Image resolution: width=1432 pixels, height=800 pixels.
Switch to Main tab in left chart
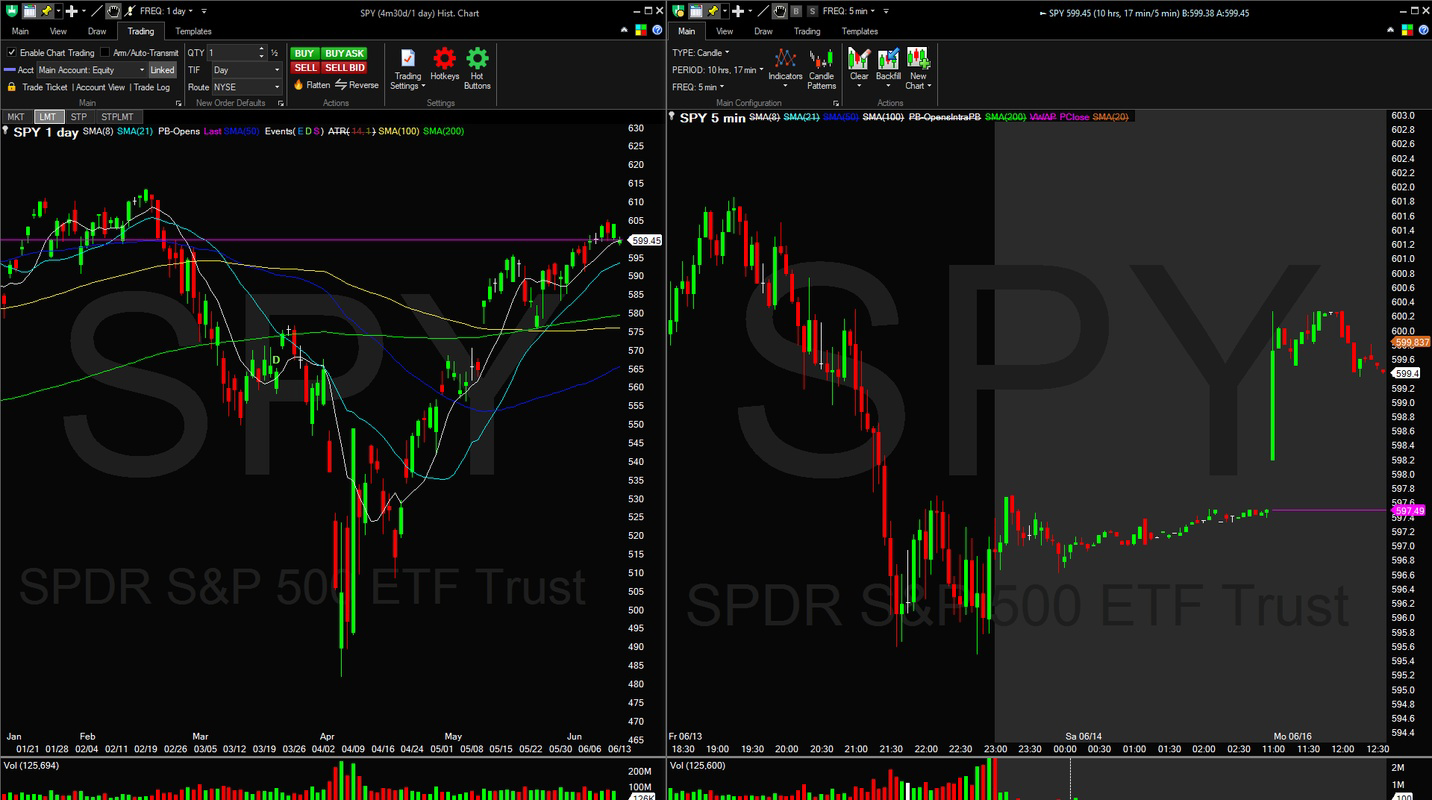click(x=20, y=31)
